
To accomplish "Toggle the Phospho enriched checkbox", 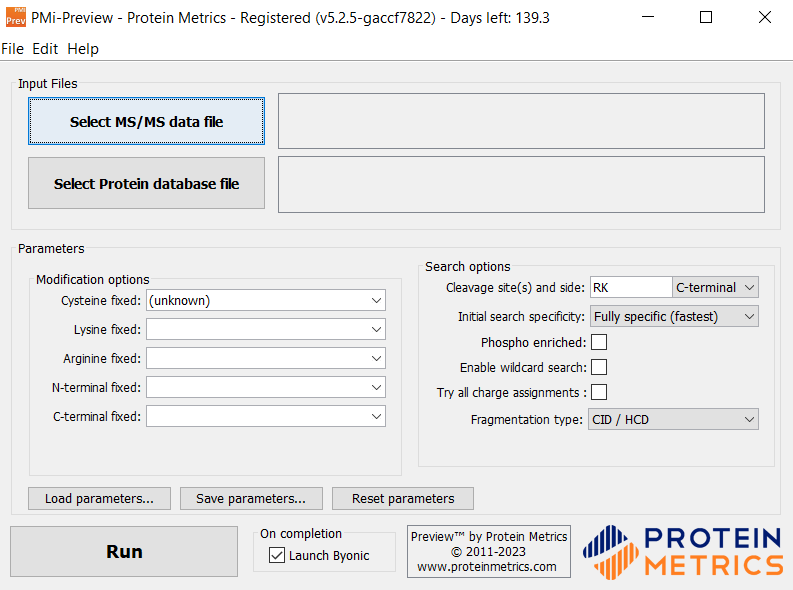I will point(599,342).
